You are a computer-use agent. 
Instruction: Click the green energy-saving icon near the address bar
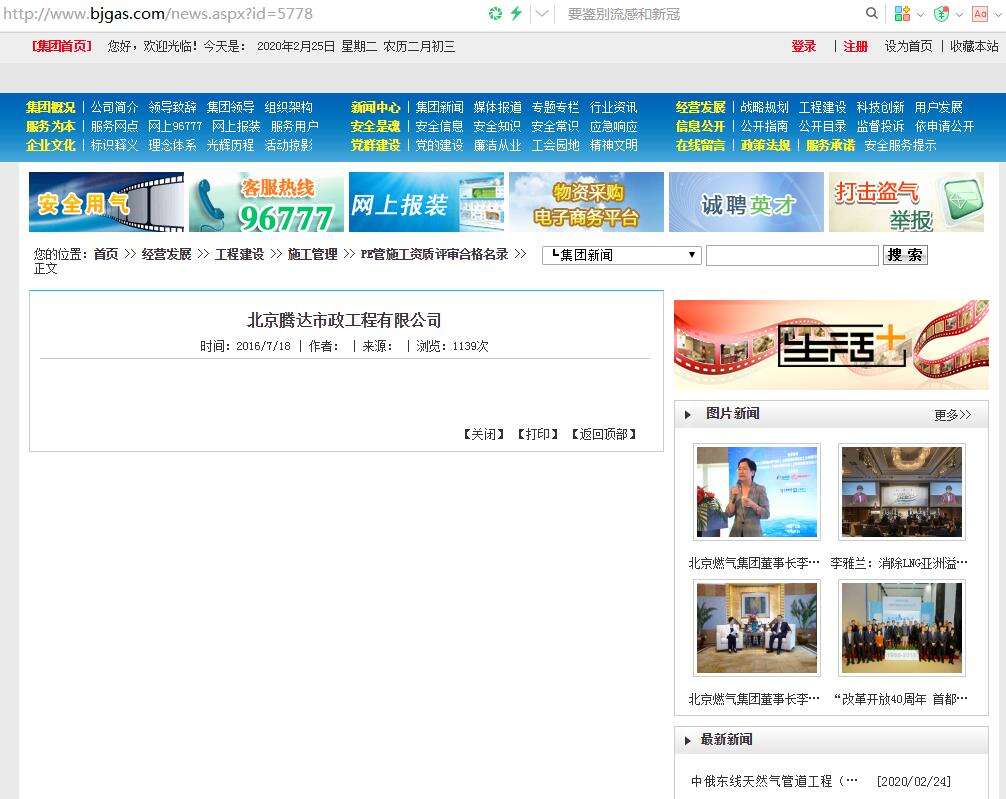tap(495, 14)
